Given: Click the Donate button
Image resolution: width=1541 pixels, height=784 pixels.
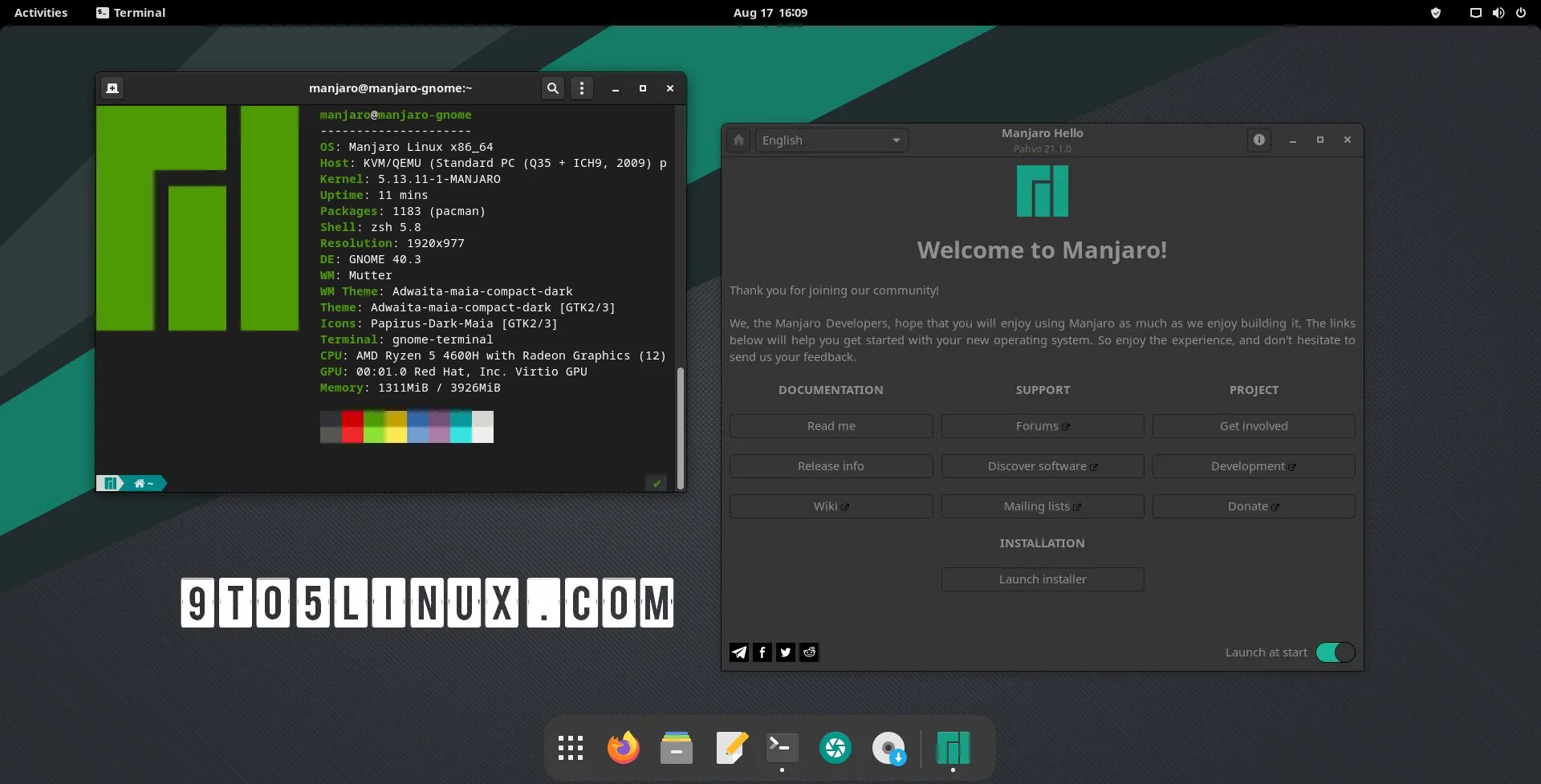Looking at the screenshot, I should pyautogui.click(x=1254, y=506).
